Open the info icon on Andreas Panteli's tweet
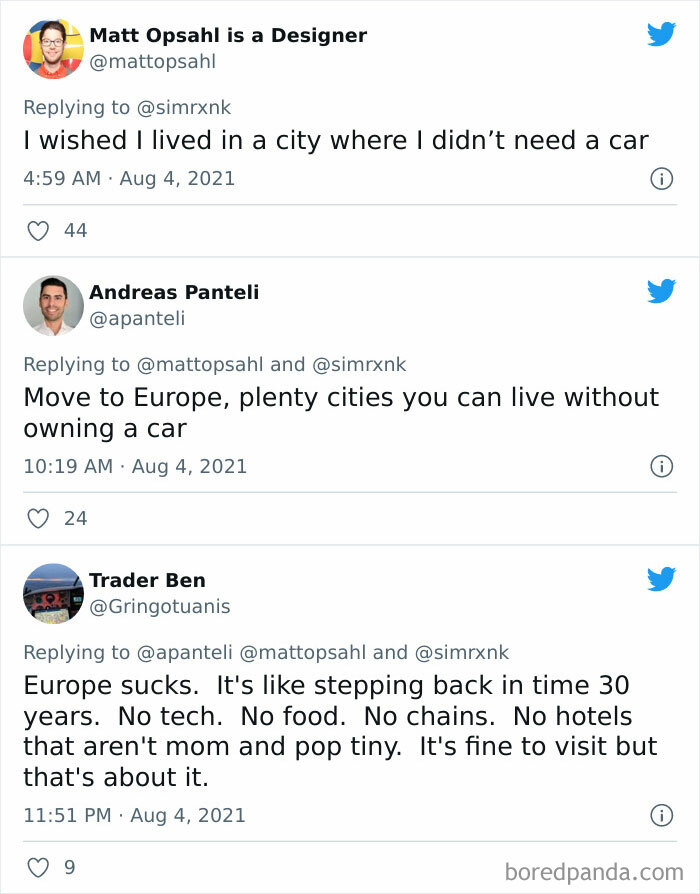The width and height of the screenshot is (700, 894). tap(661, 467)
